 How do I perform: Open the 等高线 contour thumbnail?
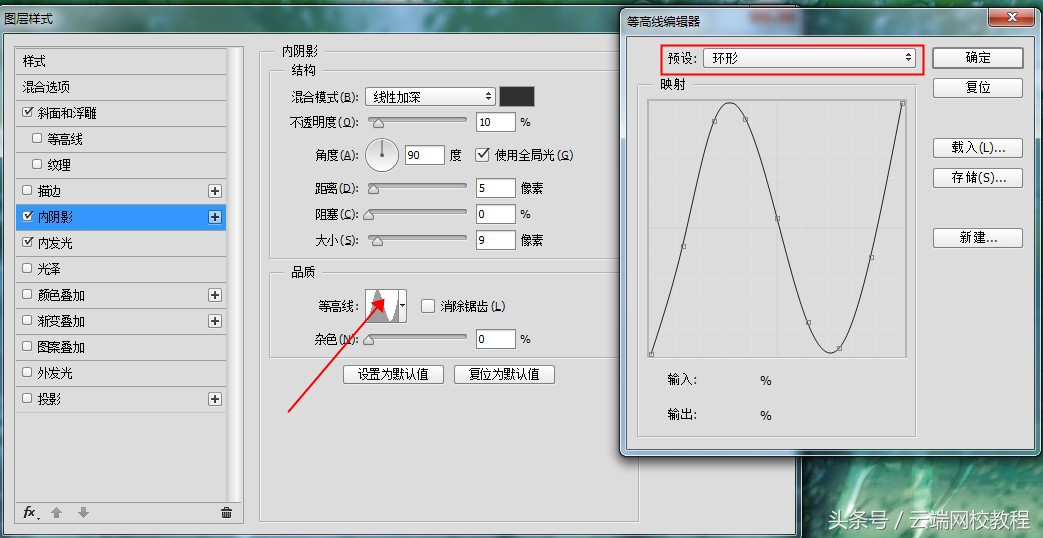tap(382, 306)
